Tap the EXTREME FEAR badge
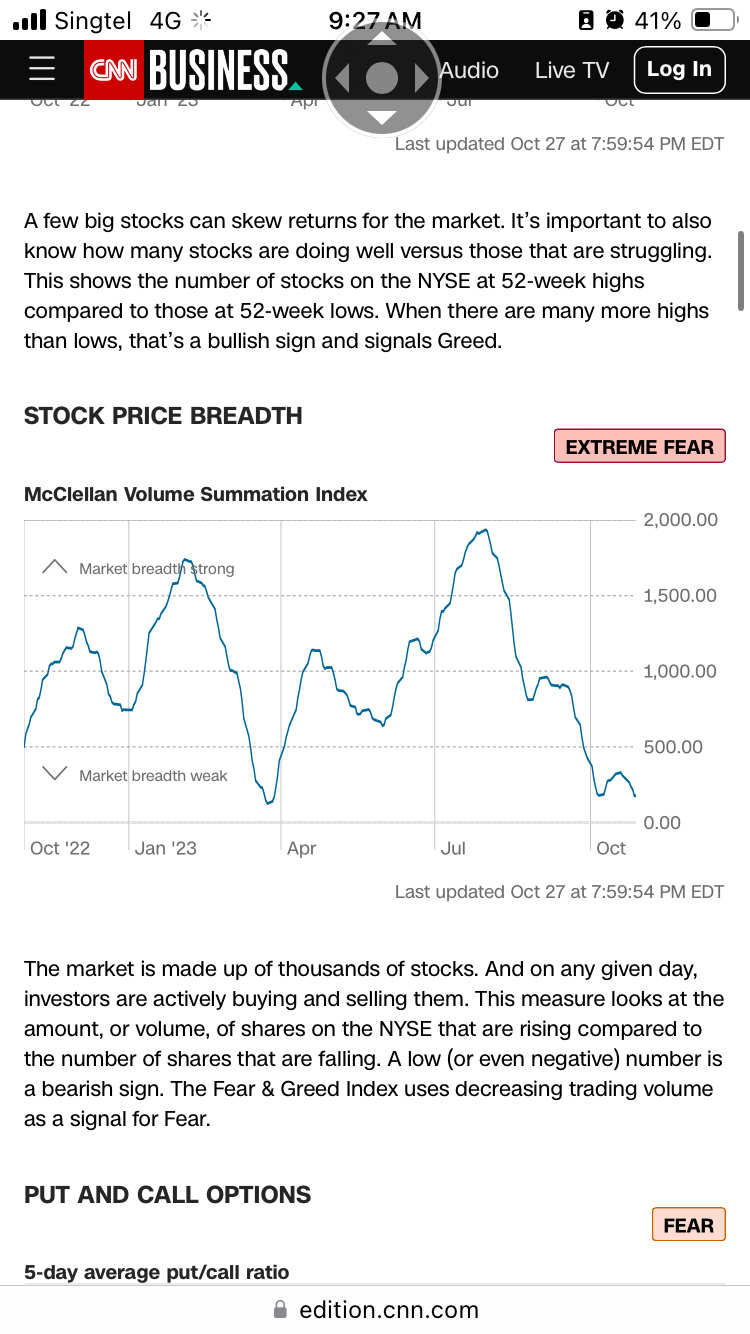 (x=639, y=446)
